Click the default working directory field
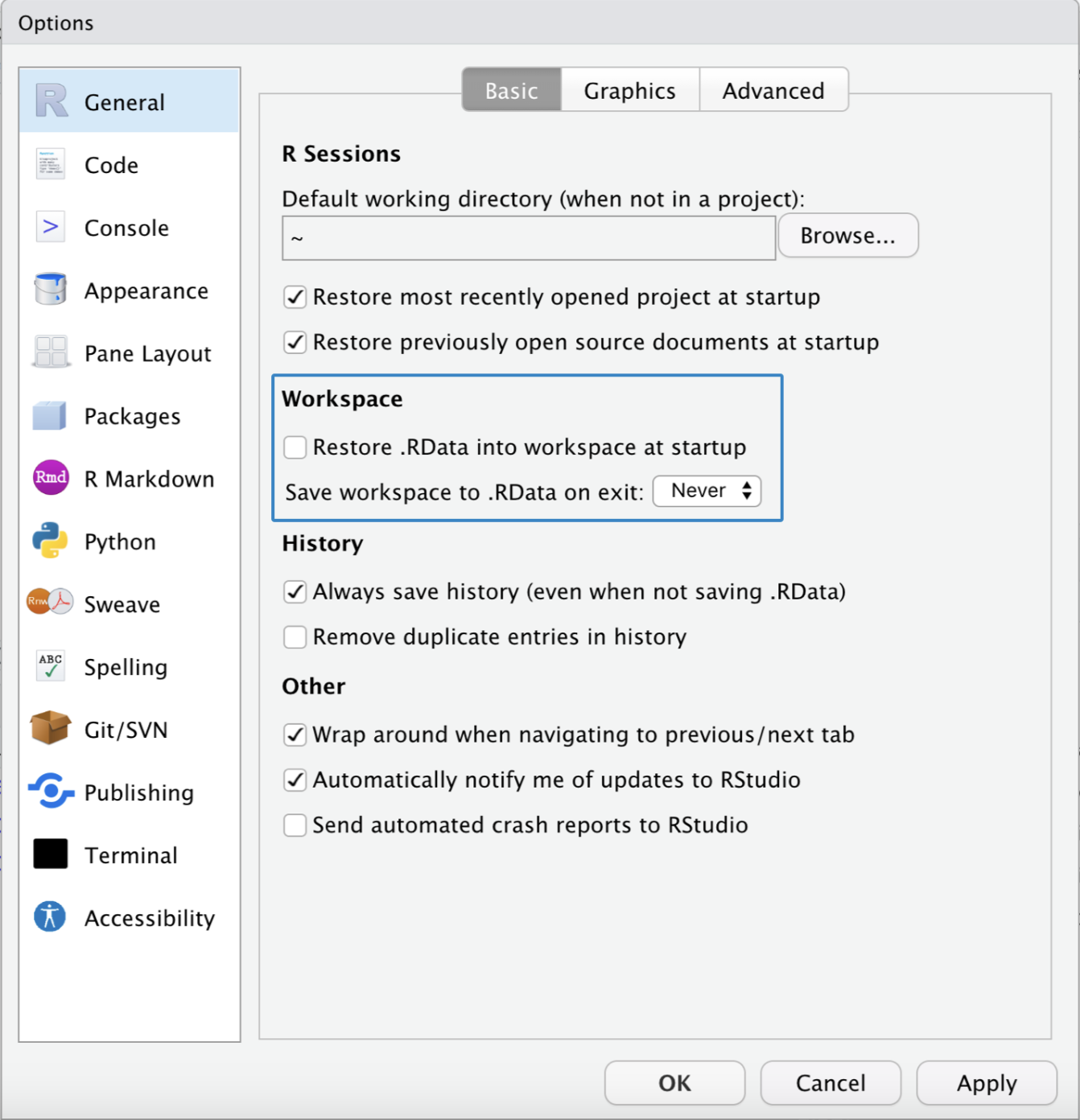 click(x=528, y=238)
